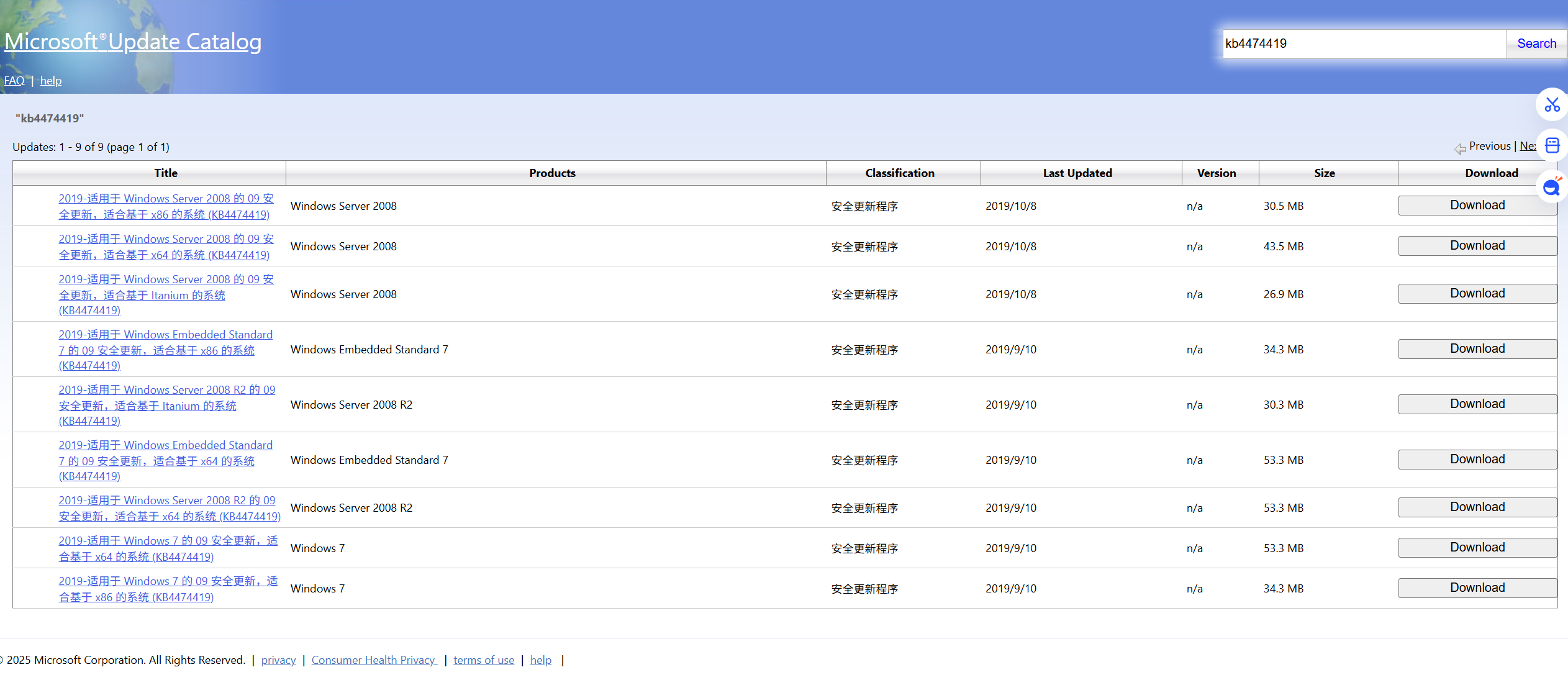Open the FAQ link in header
Image resolution: width=1568 pixels, height=685 pixels.
pos(14,81)
